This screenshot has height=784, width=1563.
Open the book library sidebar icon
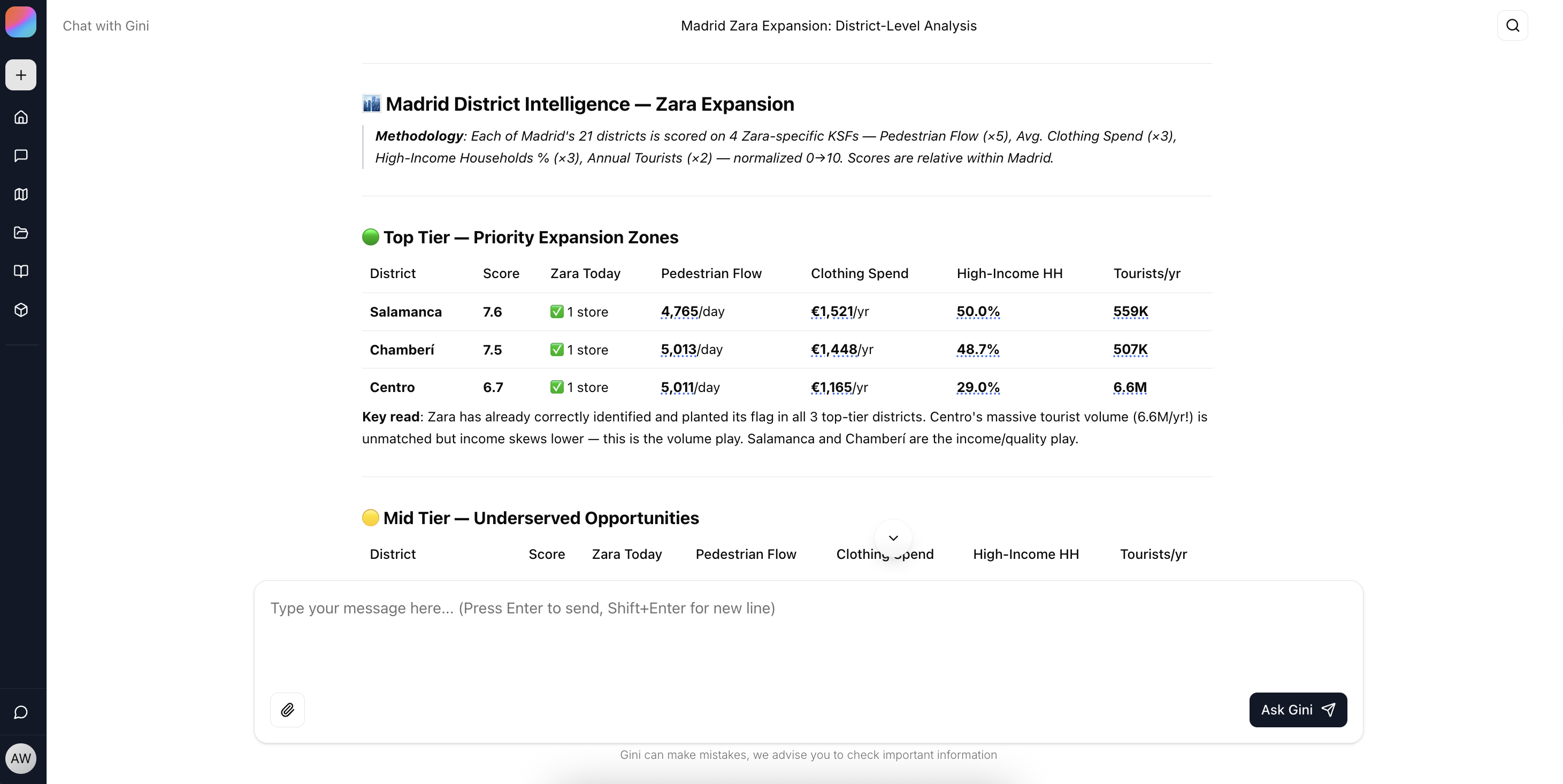tap(21, 271)
